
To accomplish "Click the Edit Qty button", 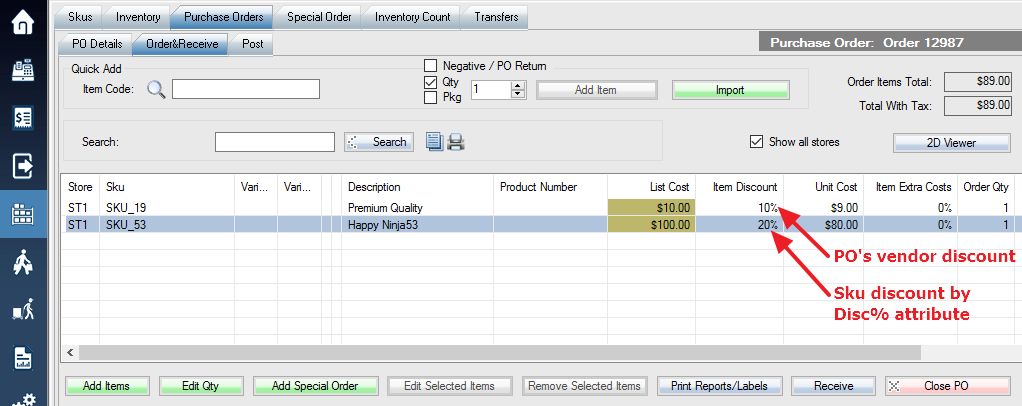I will 201,386.
